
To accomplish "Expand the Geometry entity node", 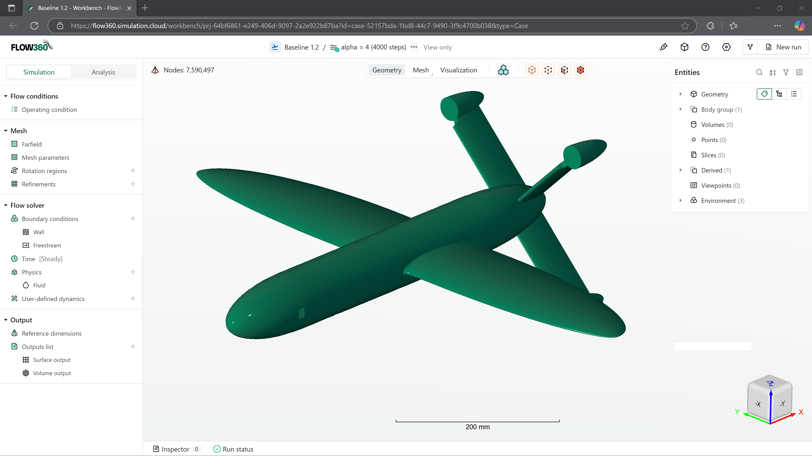I will point(681,94).
